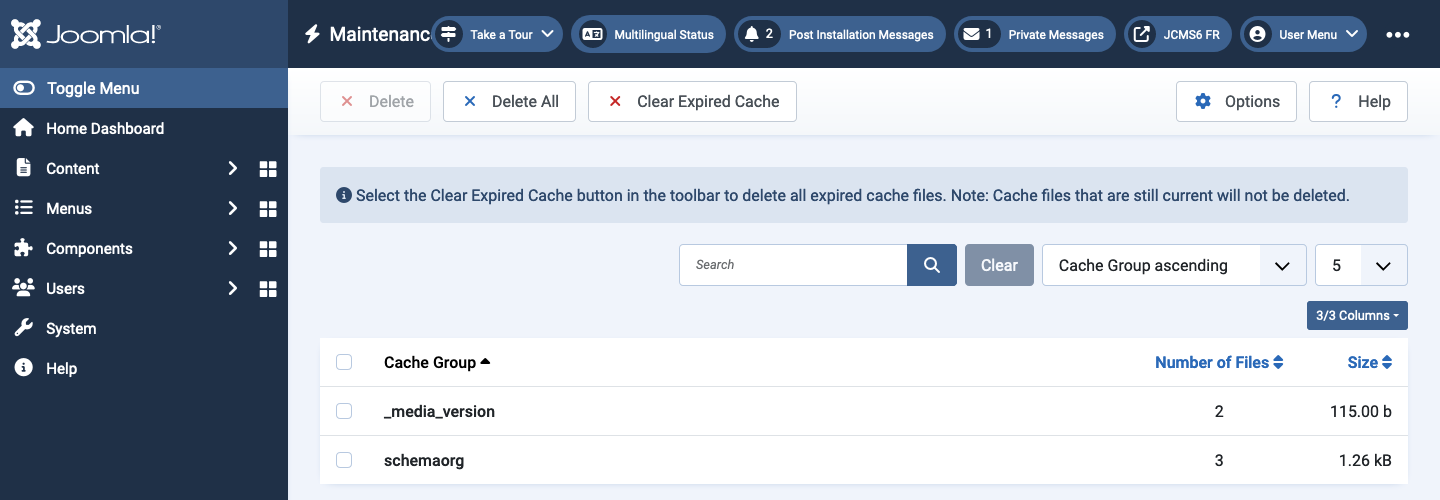Expand the Users submenu chevron

[x=232, y=288]
